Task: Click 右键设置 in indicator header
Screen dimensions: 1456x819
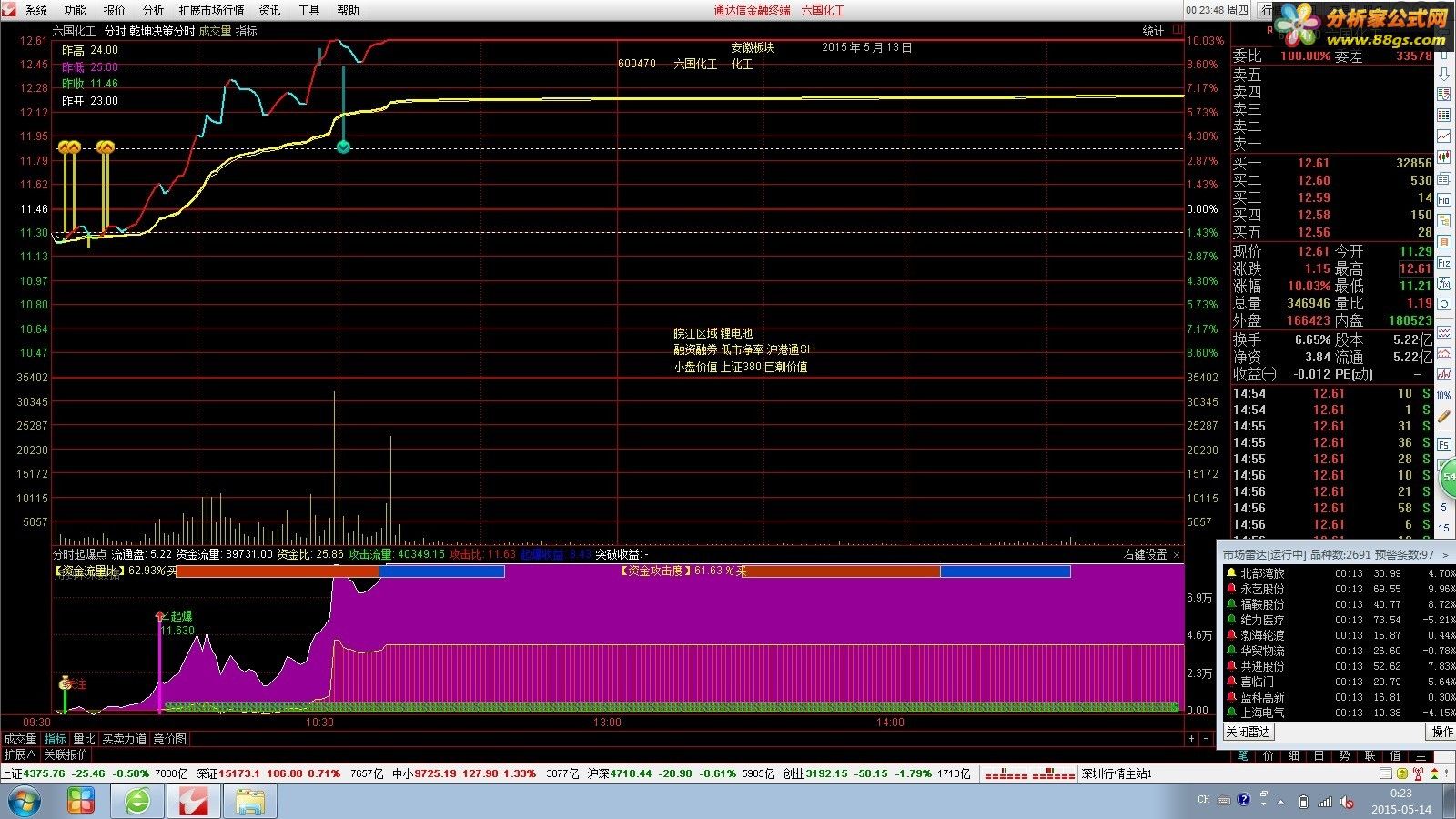Action: tap(1145, 554)
